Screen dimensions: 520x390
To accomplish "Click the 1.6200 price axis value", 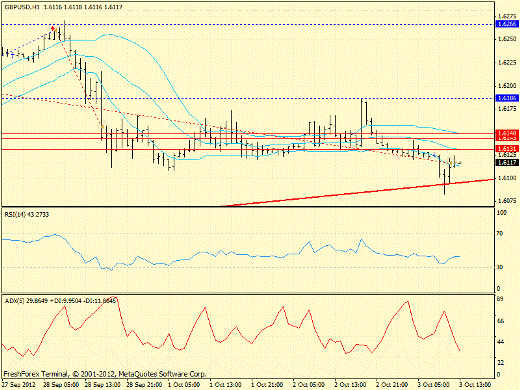I will pos(507,86).
